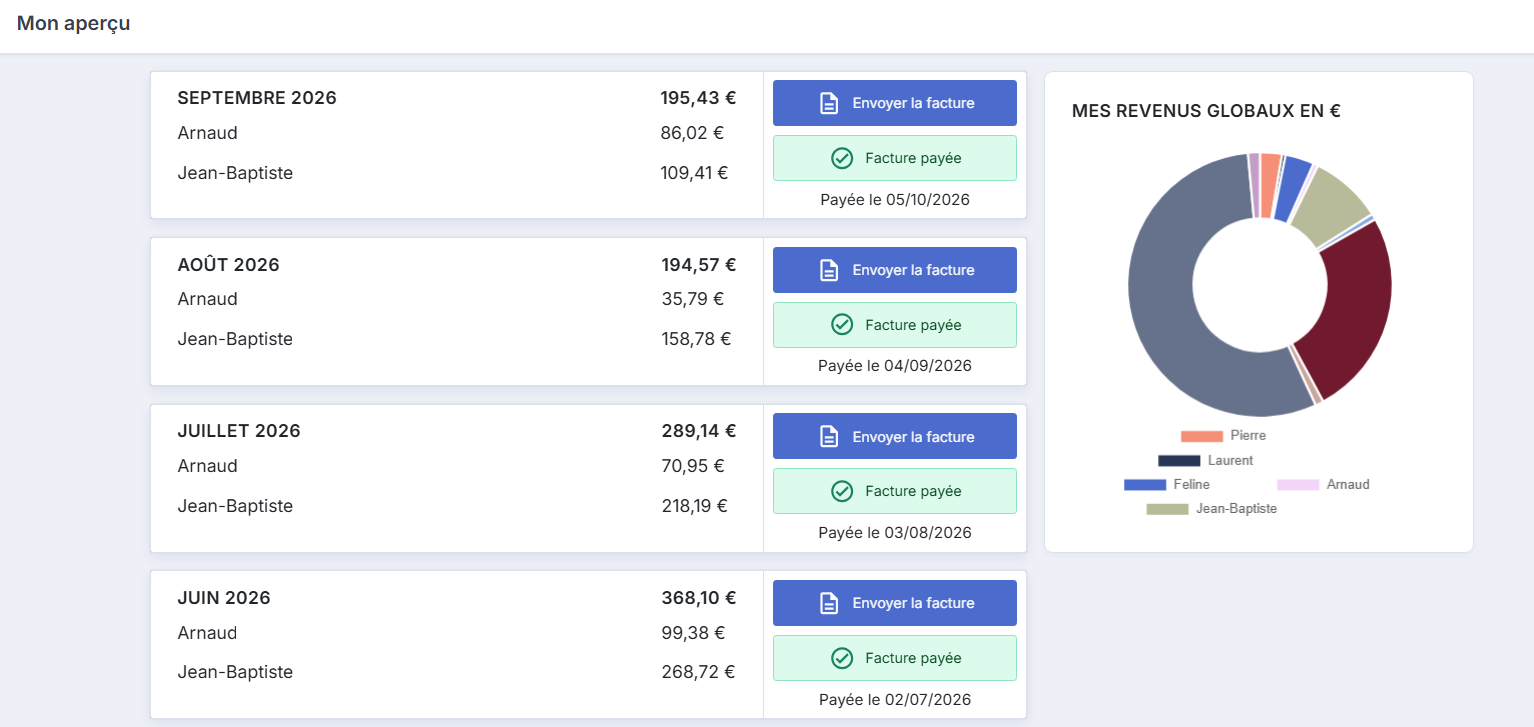Viewport: 1534px width, 727px height.
Task: Click Arnaud's amount 99,38 €
Action: click(693, 633)
